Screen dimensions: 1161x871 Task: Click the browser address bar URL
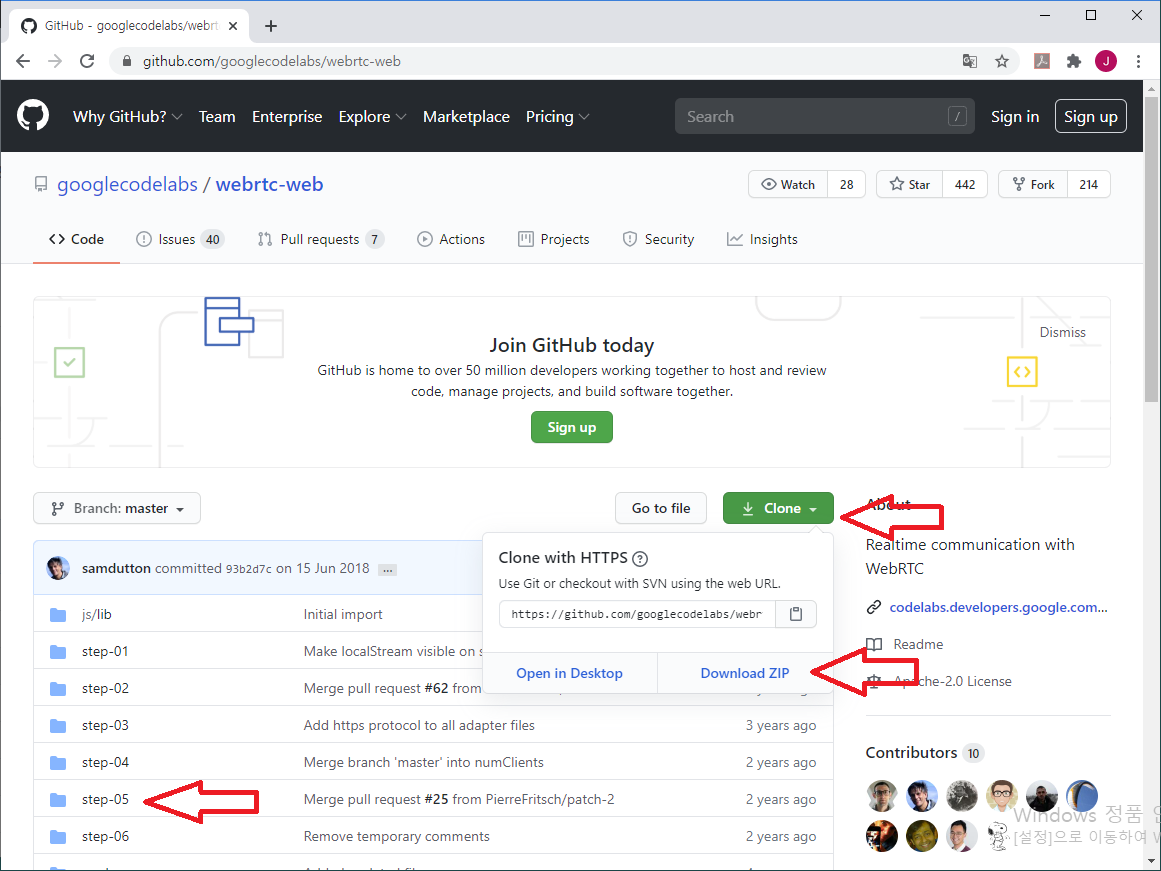tap(272, 61)
